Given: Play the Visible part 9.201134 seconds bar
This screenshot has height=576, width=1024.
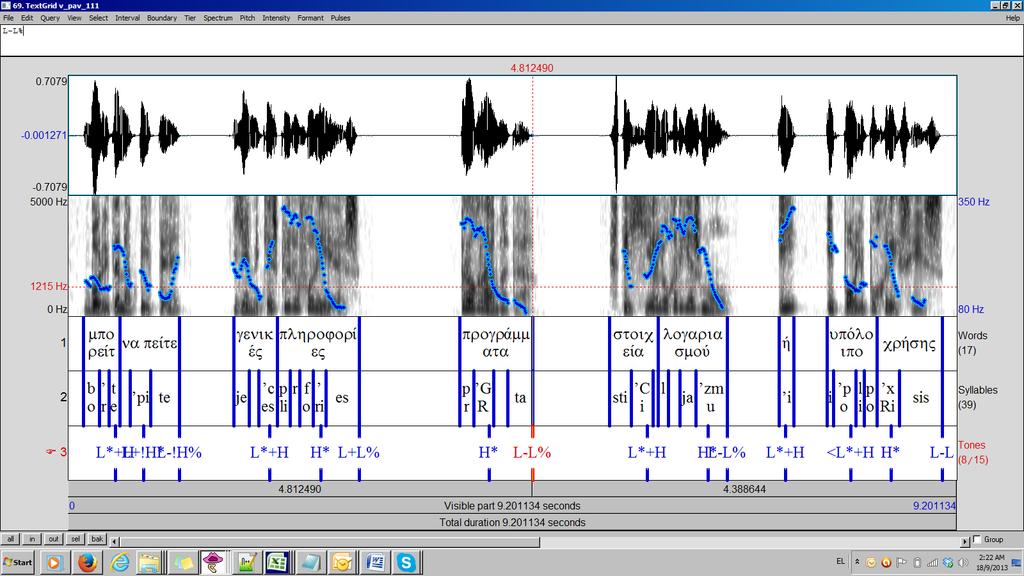Looking at the screenshot, I should (512, 505).
